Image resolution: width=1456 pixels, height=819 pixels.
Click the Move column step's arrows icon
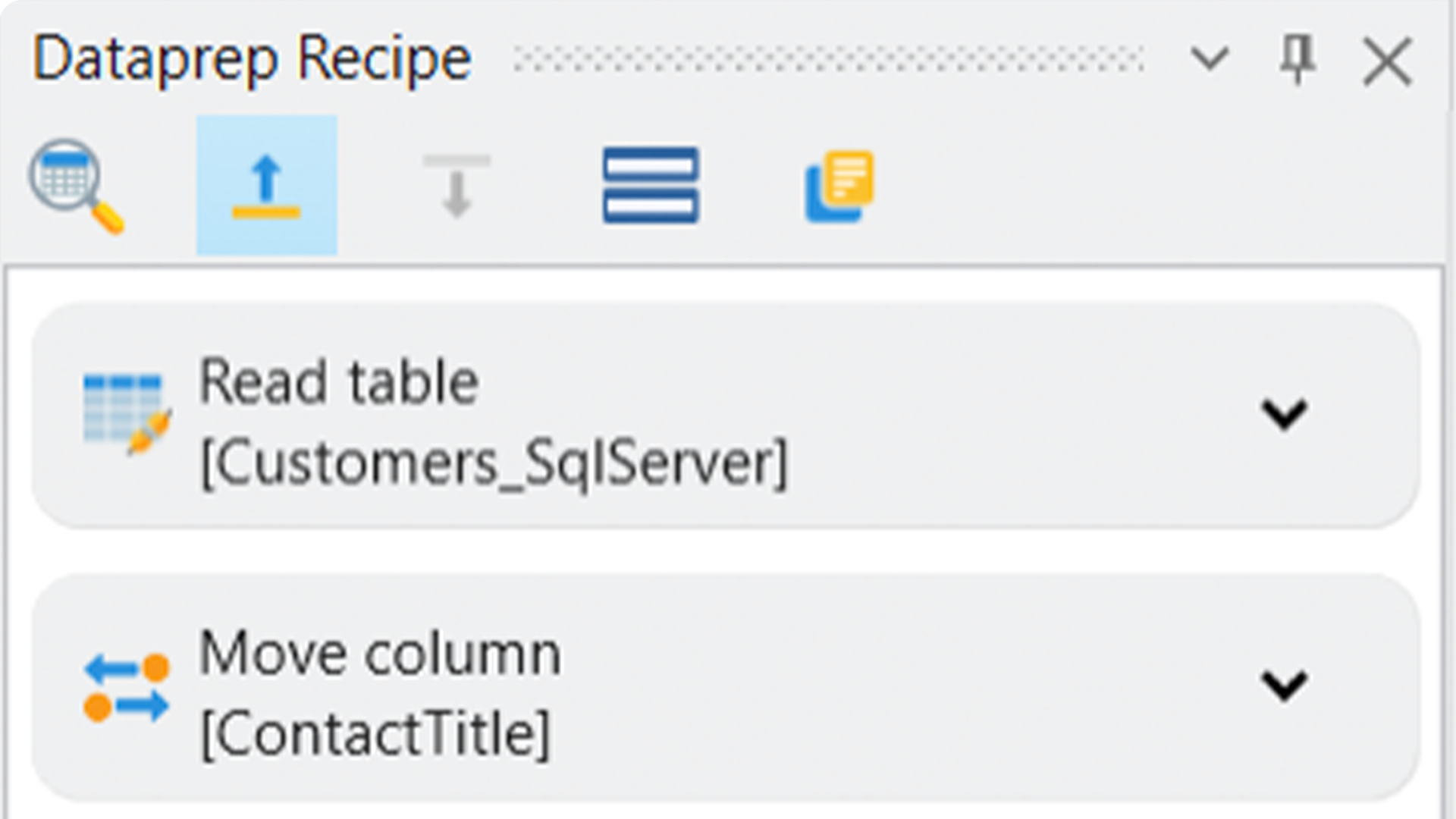point(126,687)
